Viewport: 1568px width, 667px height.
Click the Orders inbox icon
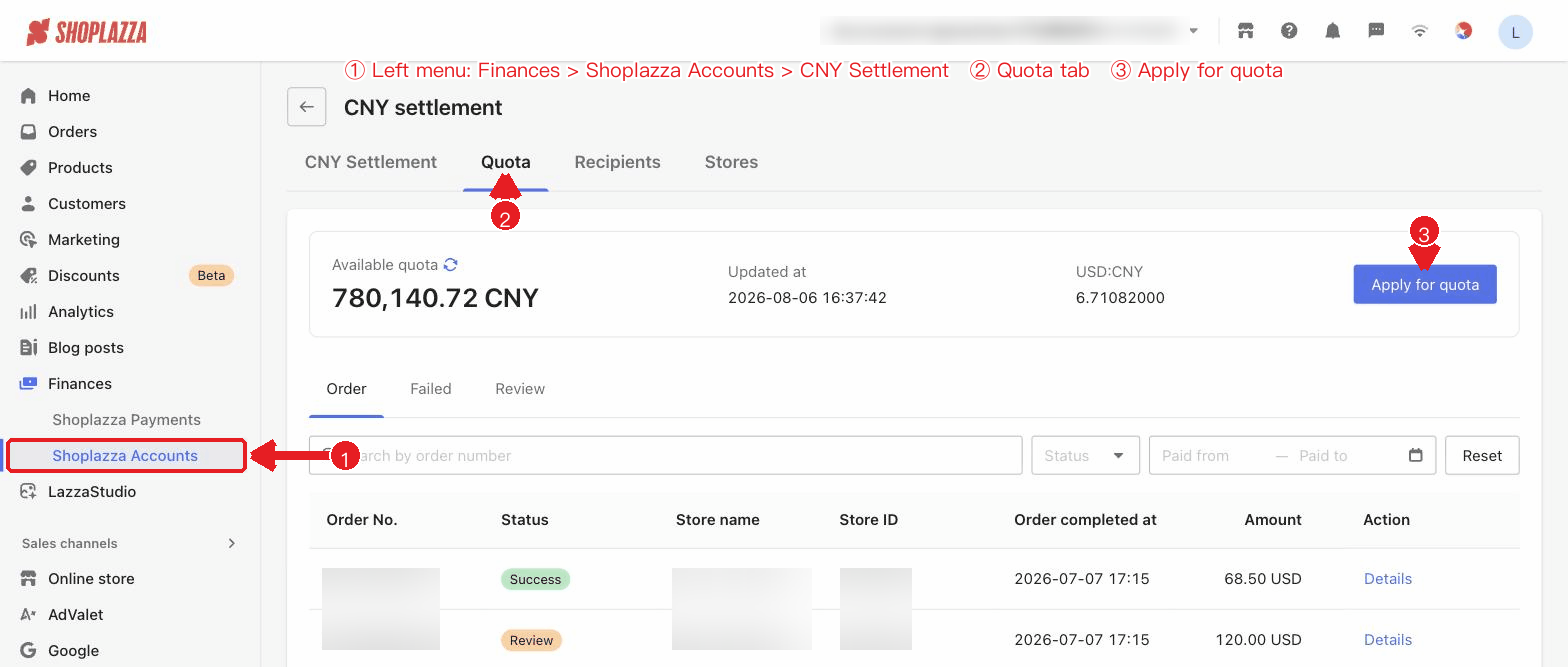point(29,132)
